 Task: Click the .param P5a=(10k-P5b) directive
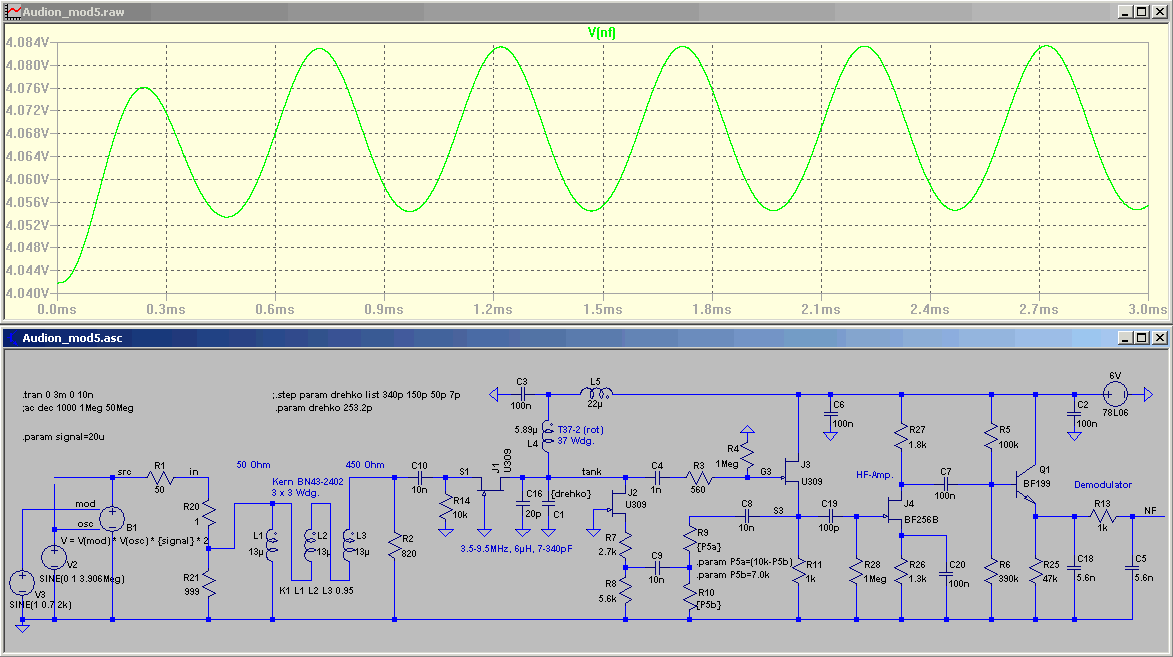(x=745, y=562)
